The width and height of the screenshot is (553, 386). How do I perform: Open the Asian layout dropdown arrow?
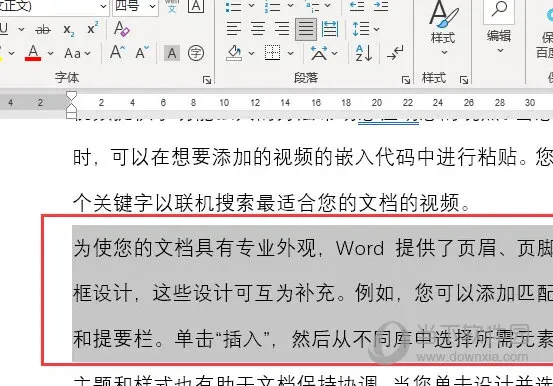coord(335,54)
